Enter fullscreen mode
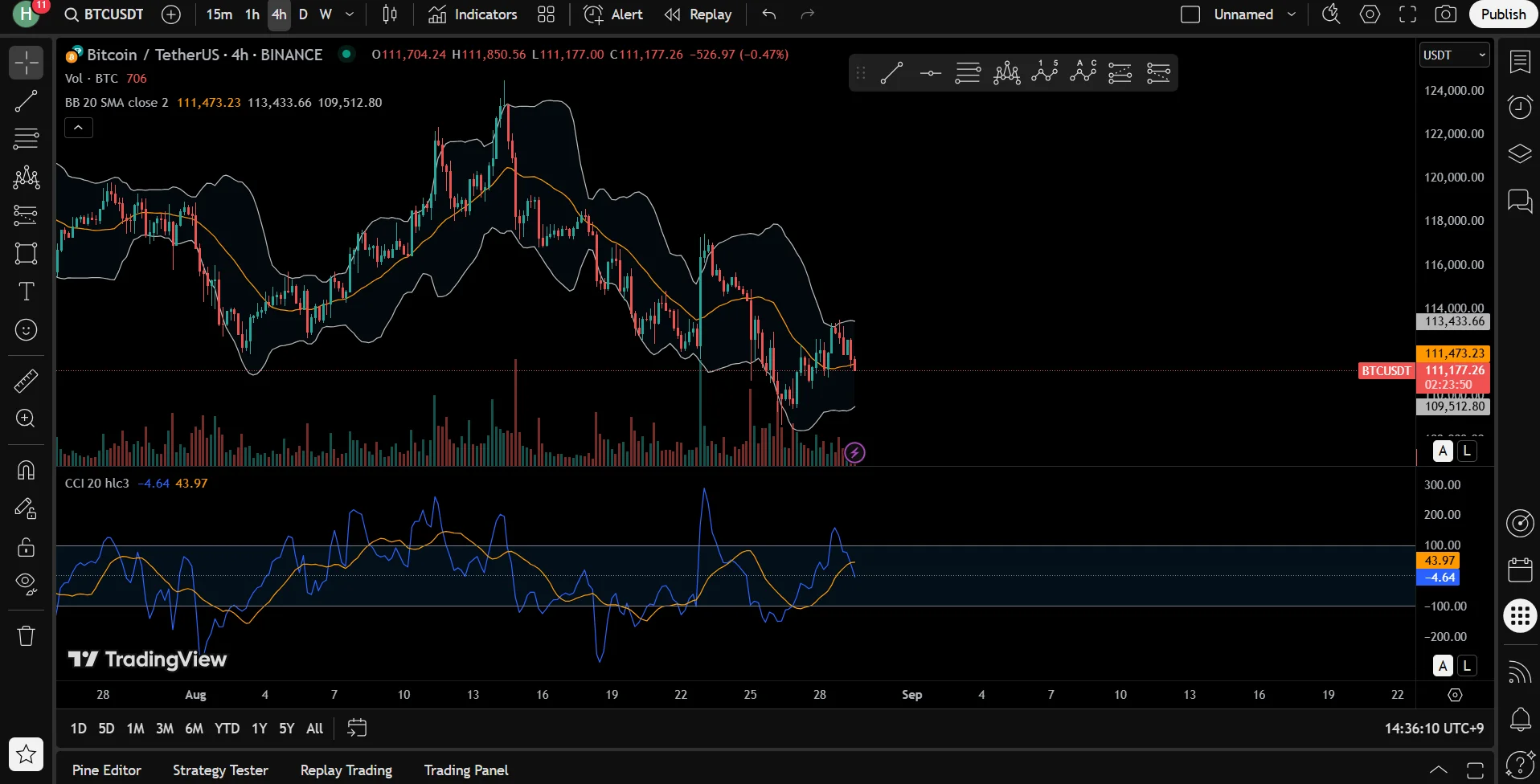Image resolution: width=1540 pixels, height=784 pixels. tap(1407, 14)
